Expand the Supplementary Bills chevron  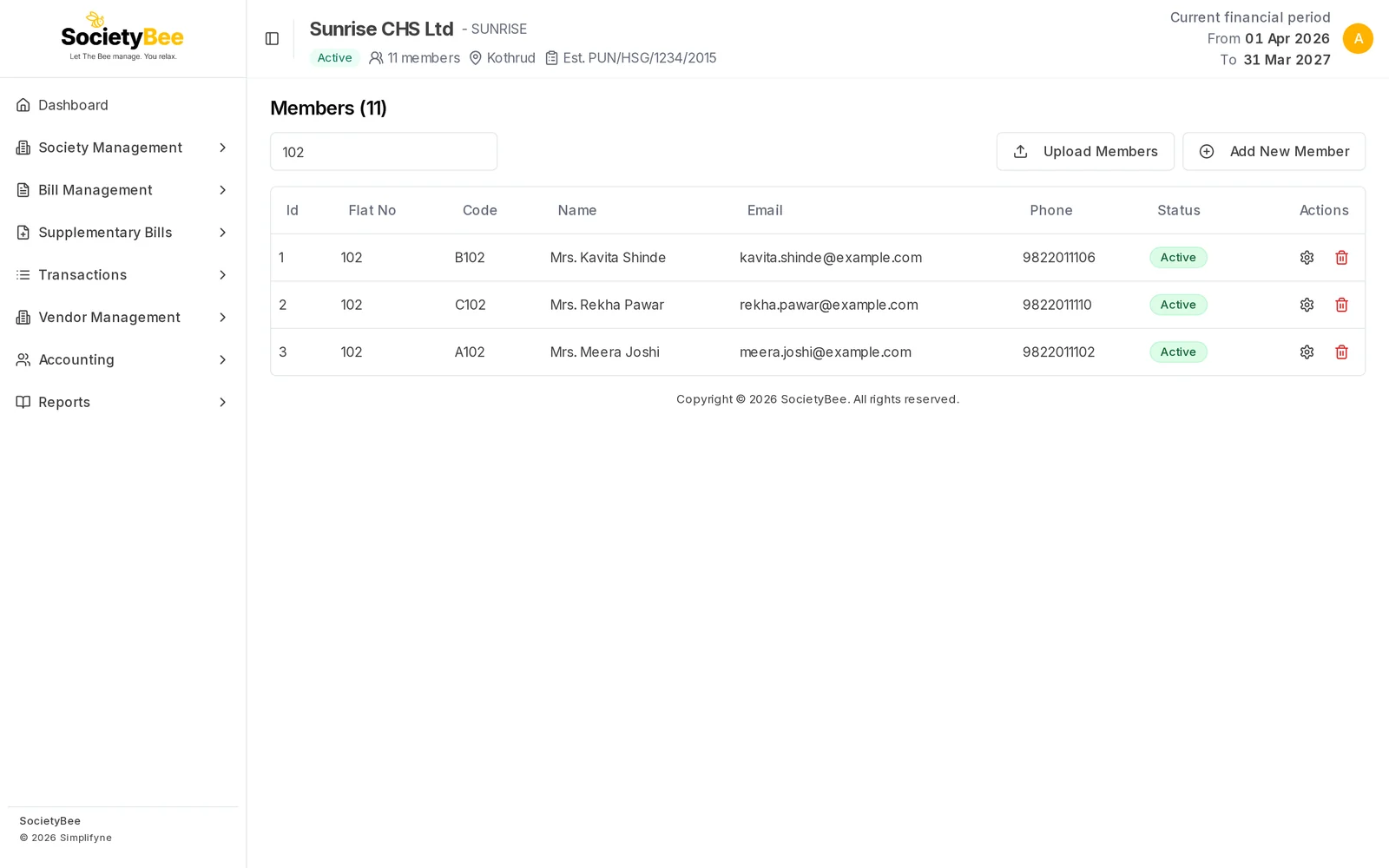point(222,233)
